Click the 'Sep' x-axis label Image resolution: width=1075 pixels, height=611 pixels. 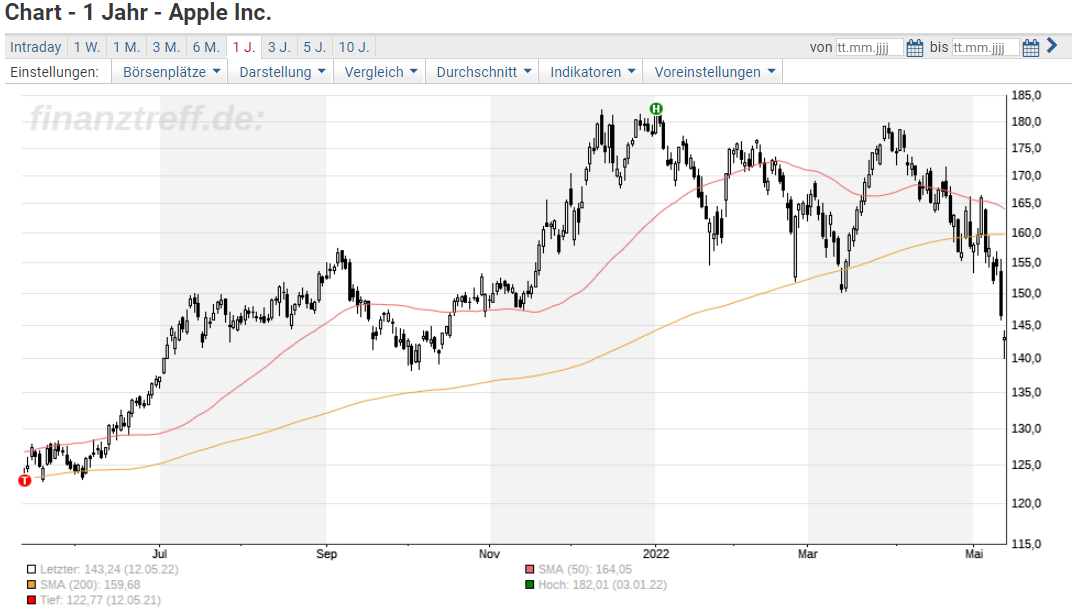point(326,553)
